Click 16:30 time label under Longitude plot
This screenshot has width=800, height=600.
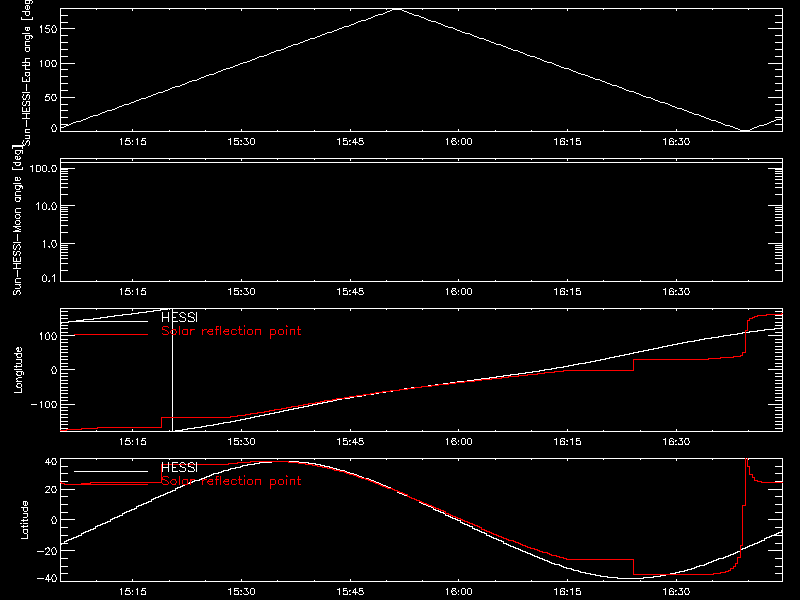pyautogui.click(x=676, y=442)
